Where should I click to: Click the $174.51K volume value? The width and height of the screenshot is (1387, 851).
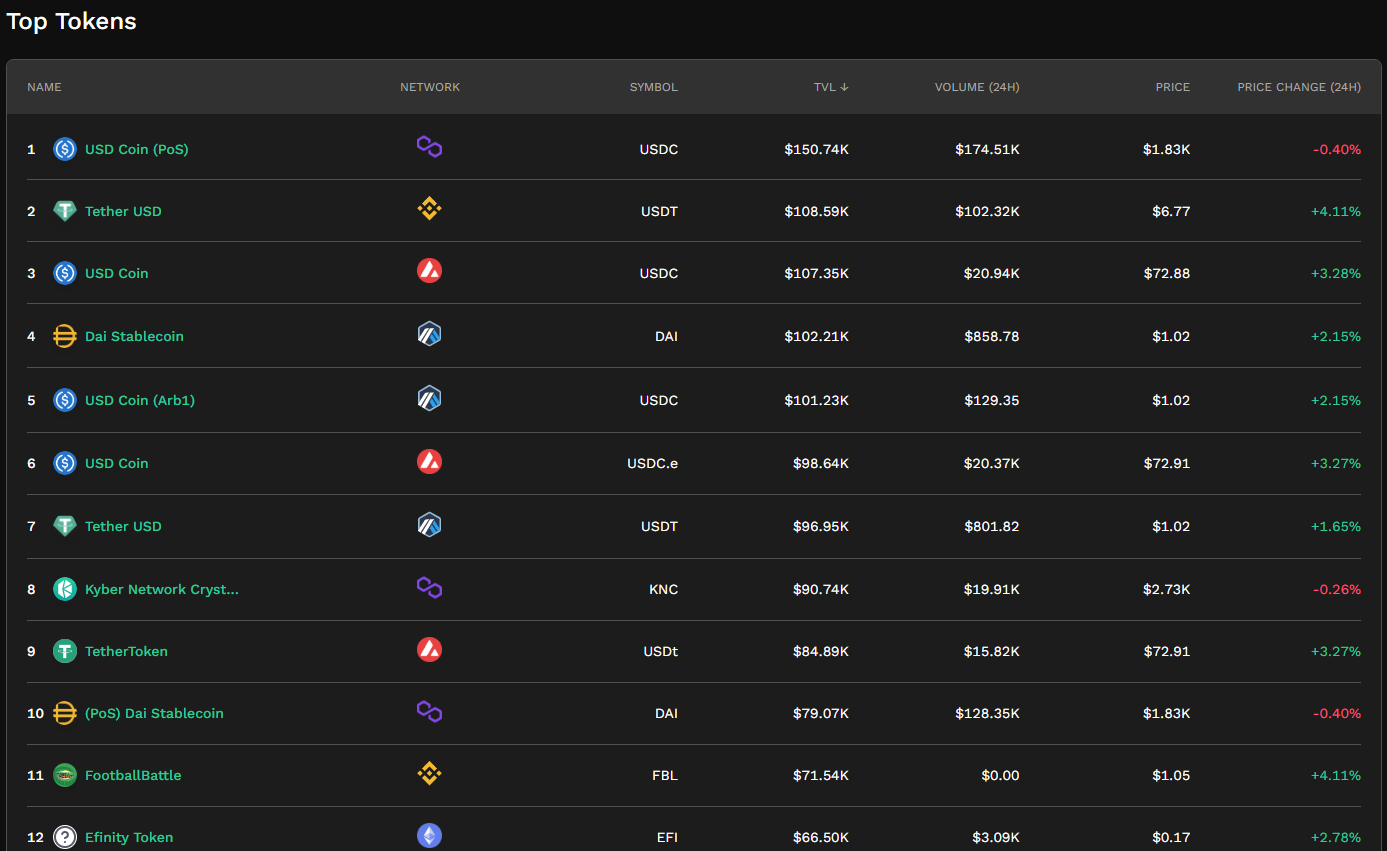pos(987,149)
